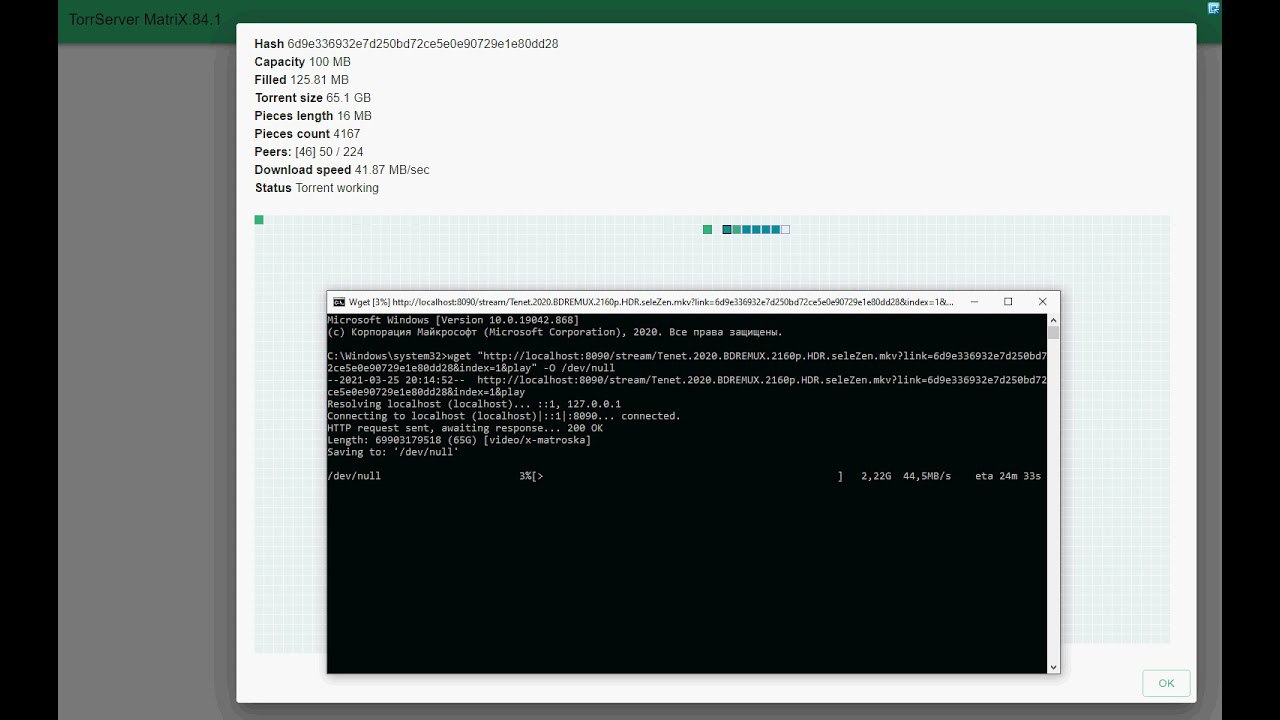Click the blue icon in the browser's top-right corner
The height and width of the screenshot is (720, 1280).
(x=1214, y=8)
